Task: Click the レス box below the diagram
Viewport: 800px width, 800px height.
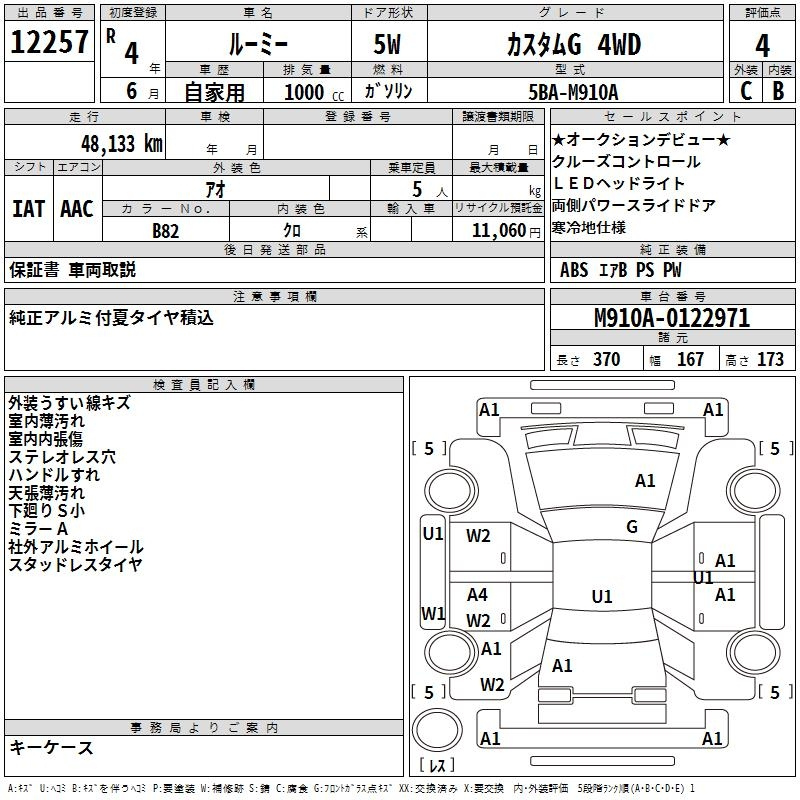Action: click(x=436, y=766)
